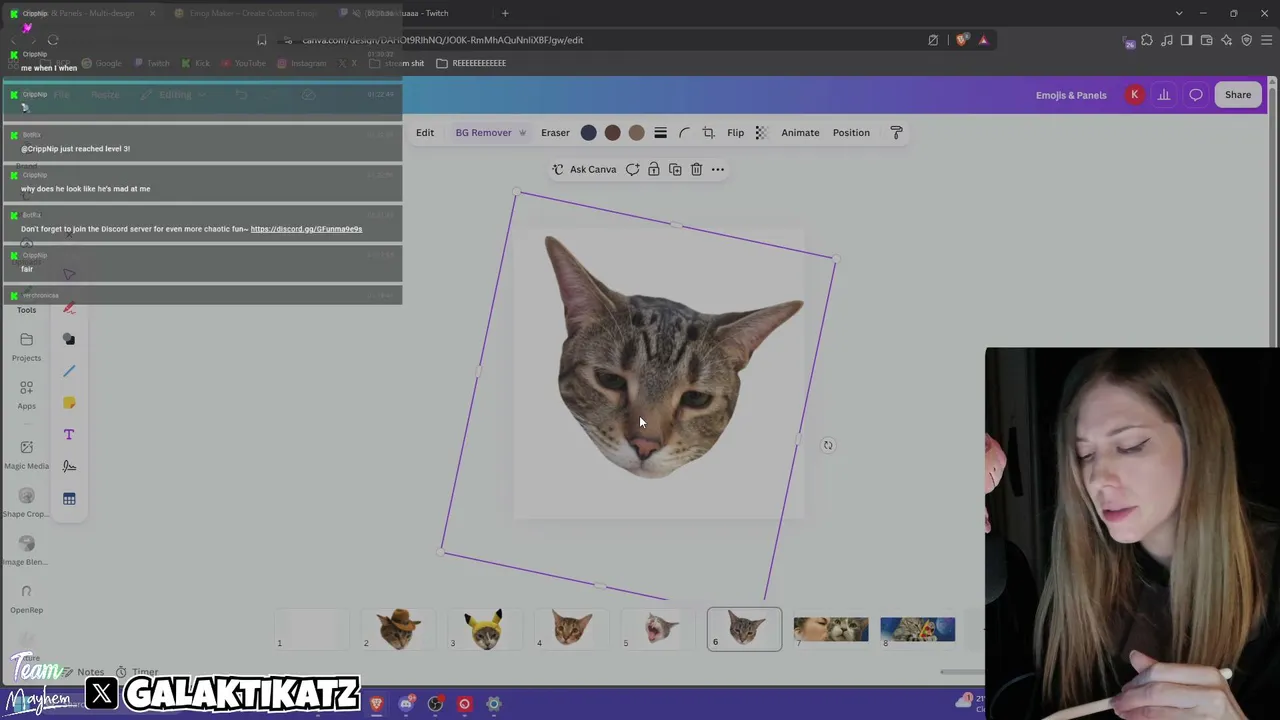Open the Magic Media app
Screen dimensions: 1280x720
26,455
